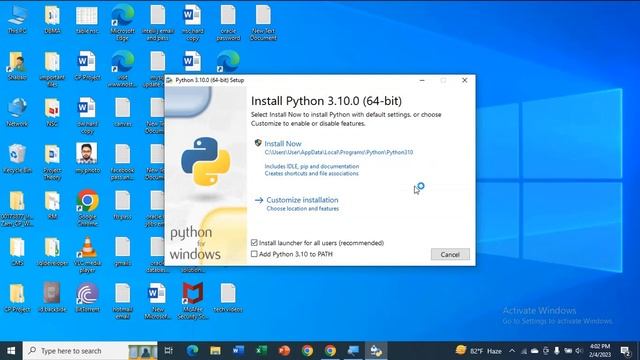Choose Customize installation option
Screen dimensions: 640x360
pos(302,200)
